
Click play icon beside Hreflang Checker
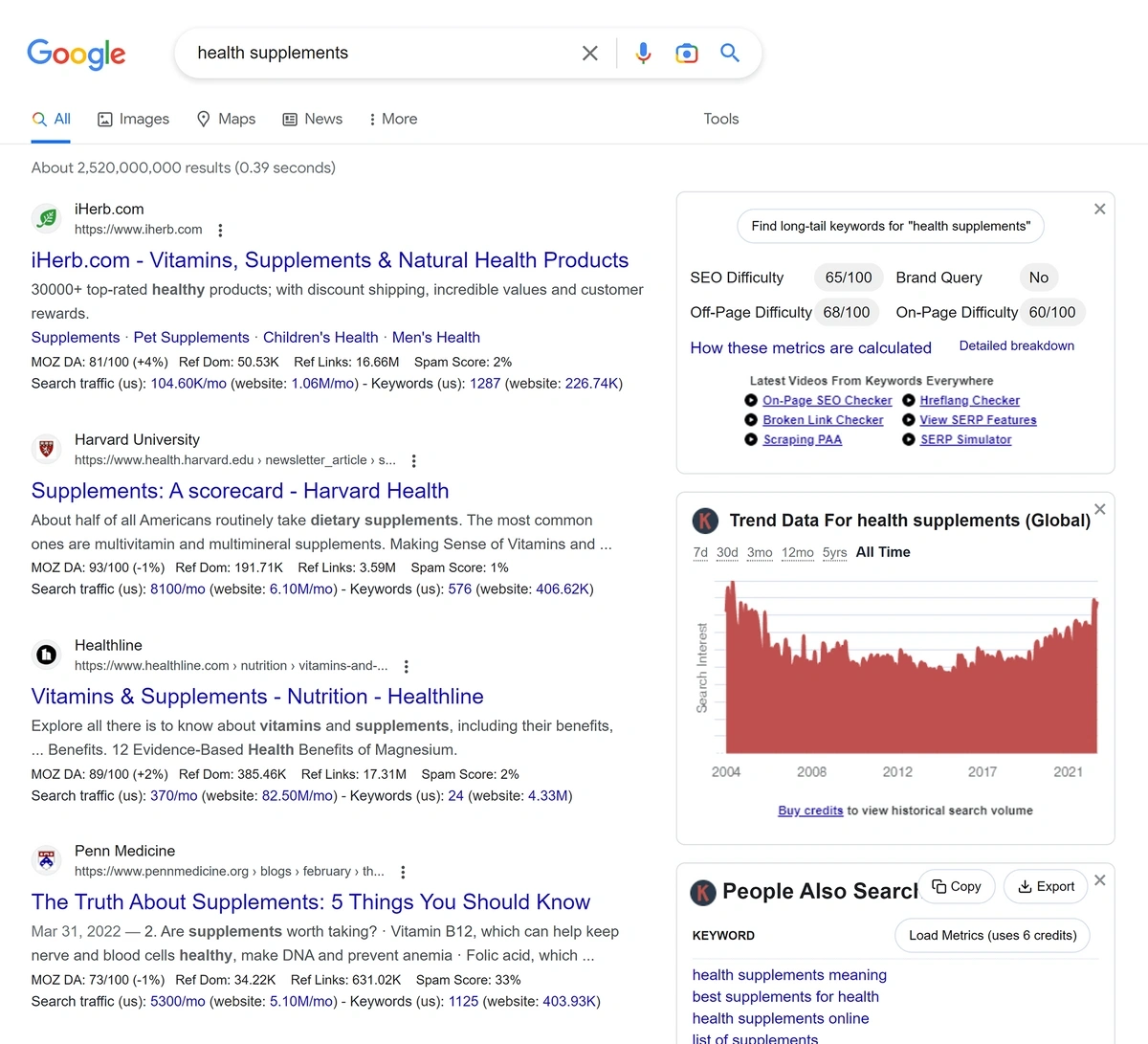909,401
